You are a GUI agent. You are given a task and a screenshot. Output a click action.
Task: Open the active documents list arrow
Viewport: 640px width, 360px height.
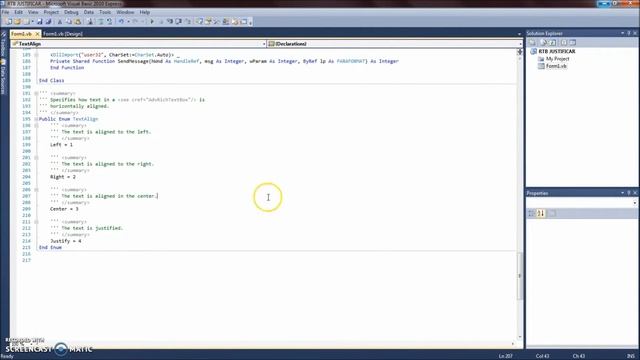point(519,34)
